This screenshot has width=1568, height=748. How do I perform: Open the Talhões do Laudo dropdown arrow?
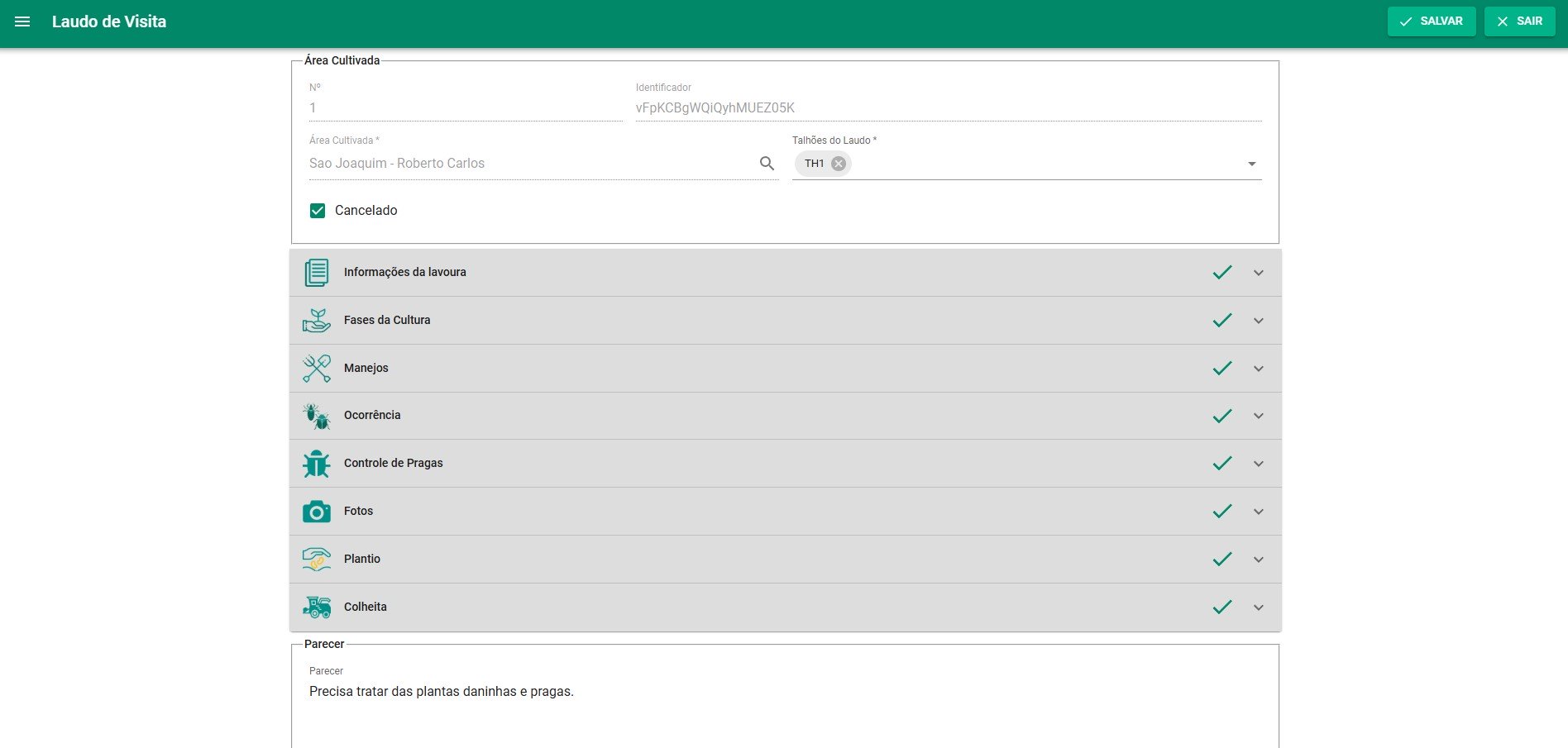point(1251,164)
